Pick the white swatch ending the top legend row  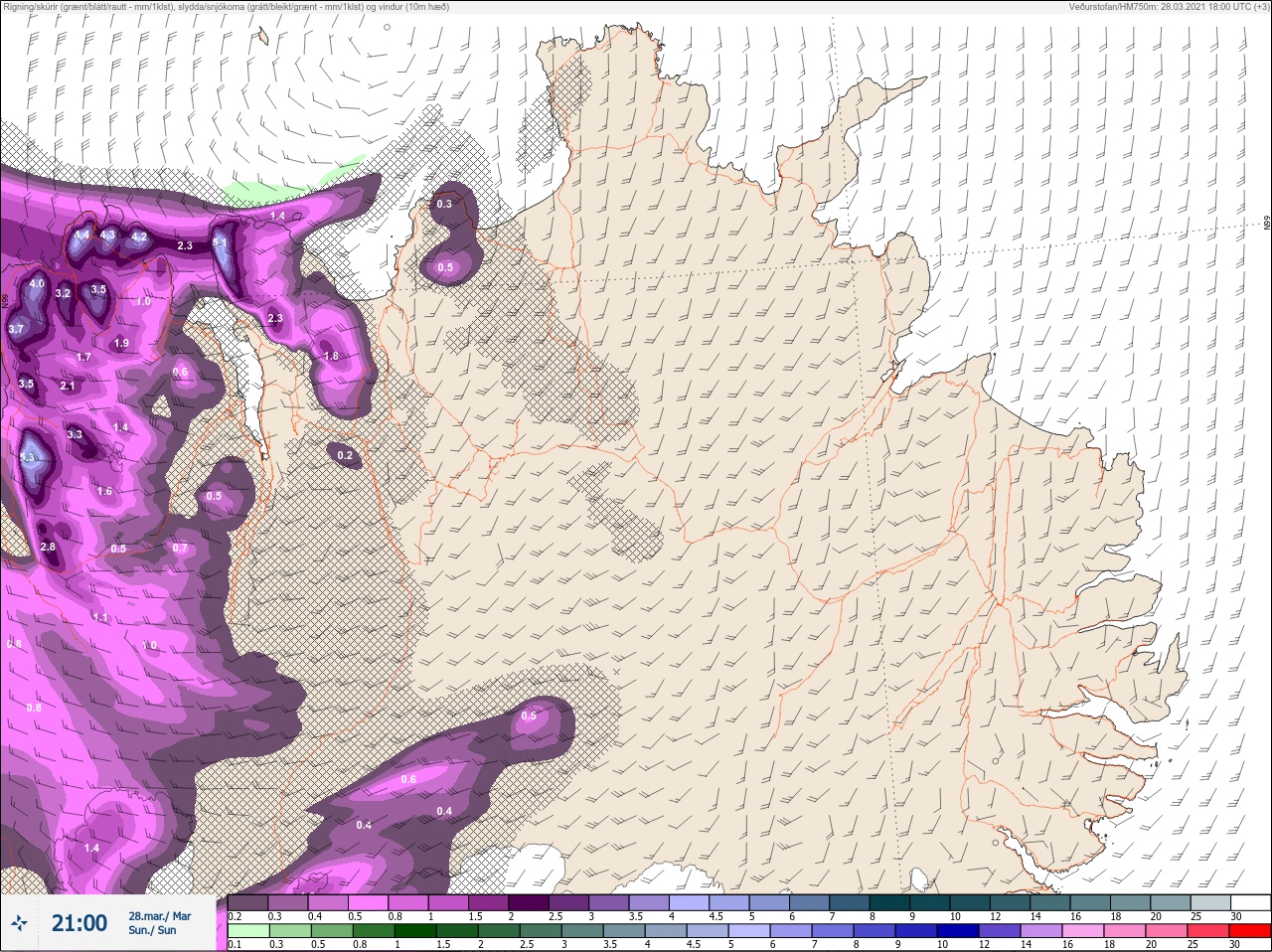click(x=1250, y=902)
